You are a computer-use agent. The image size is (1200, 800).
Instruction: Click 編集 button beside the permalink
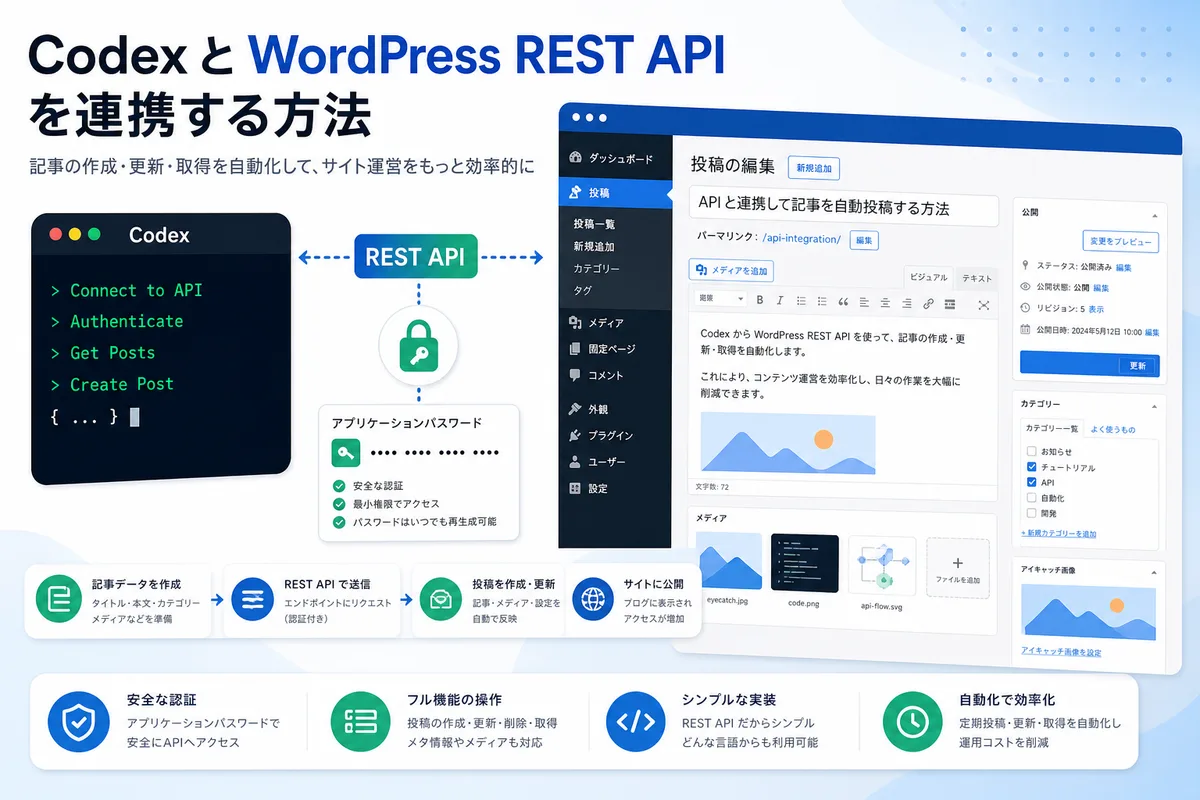pos(865,240)
